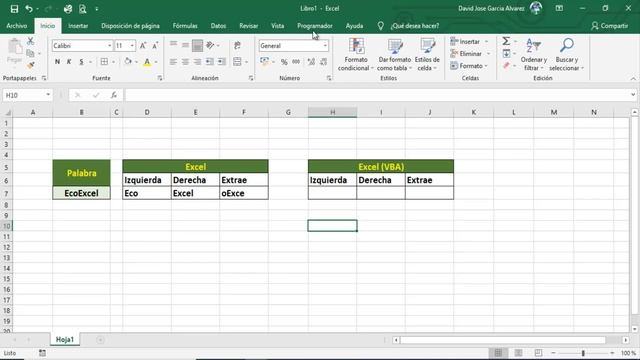This screenshot has width=640, height=360.
Task: Switch to Programador tab
Action: click(315, 26)
